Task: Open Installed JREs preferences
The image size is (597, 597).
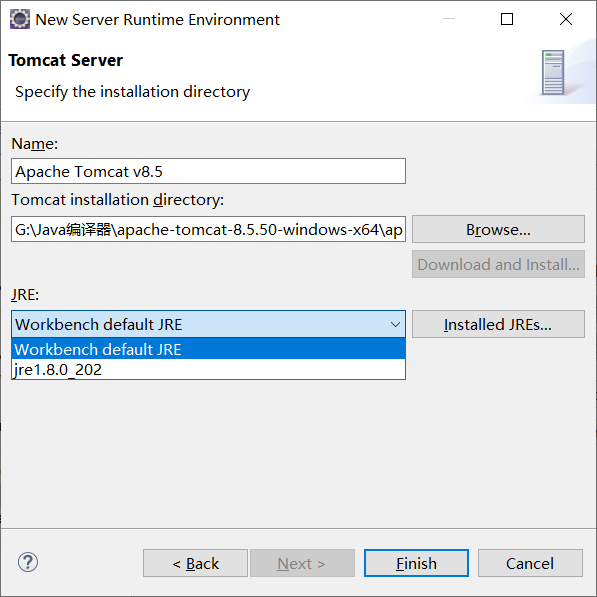Action: pyautogui.click(x=498, y=324)
